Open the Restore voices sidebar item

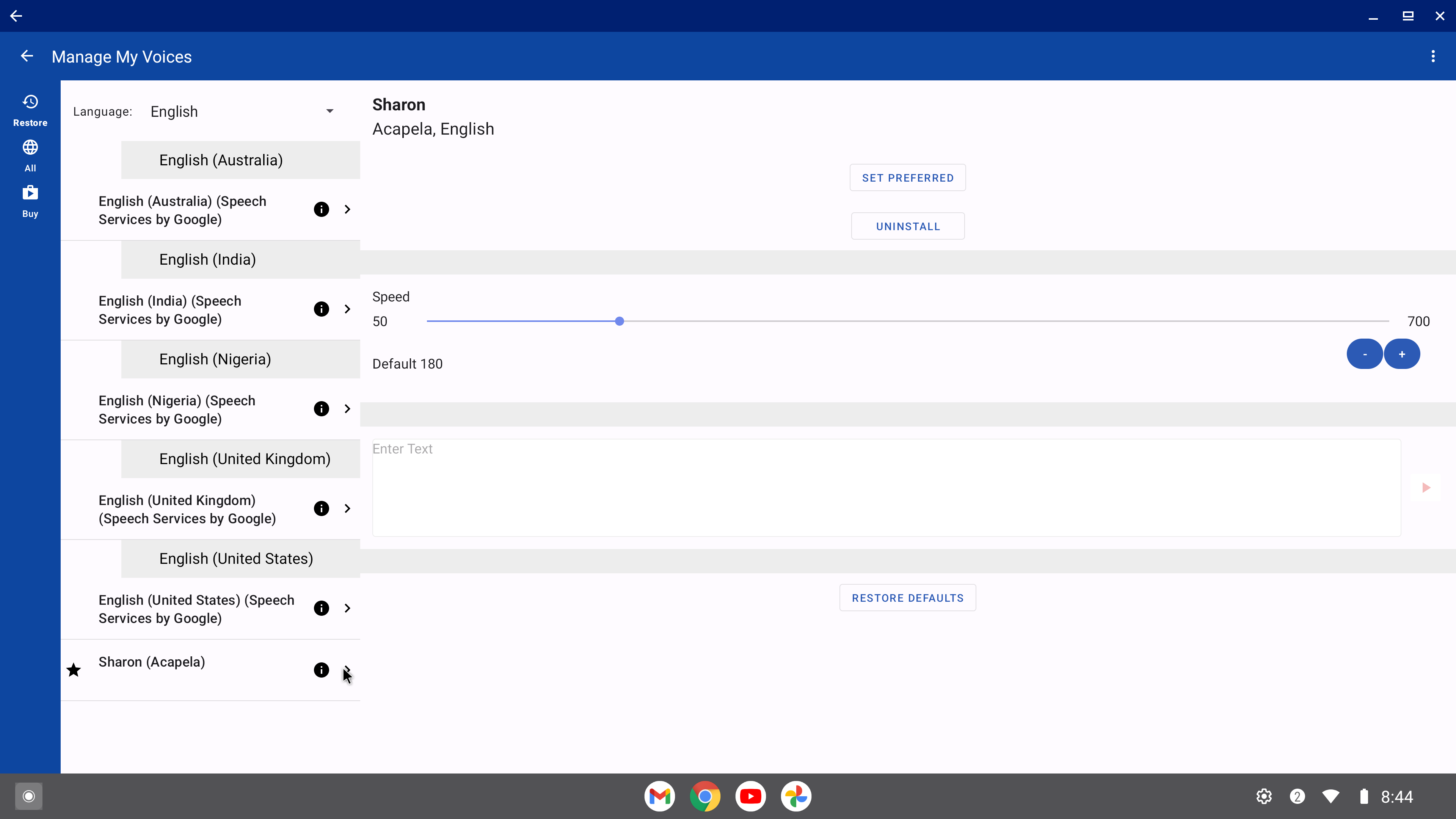(x=30, y=110)
